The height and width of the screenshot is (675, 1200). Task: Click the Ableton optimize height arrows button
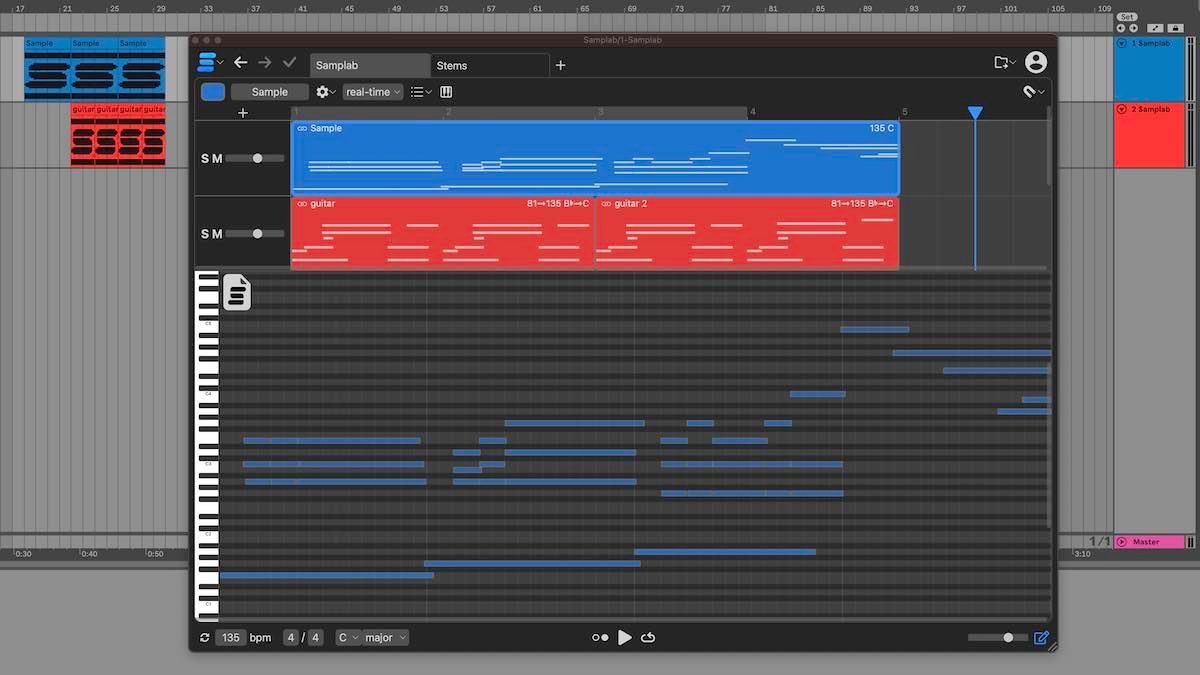(x=1155, y=28)
